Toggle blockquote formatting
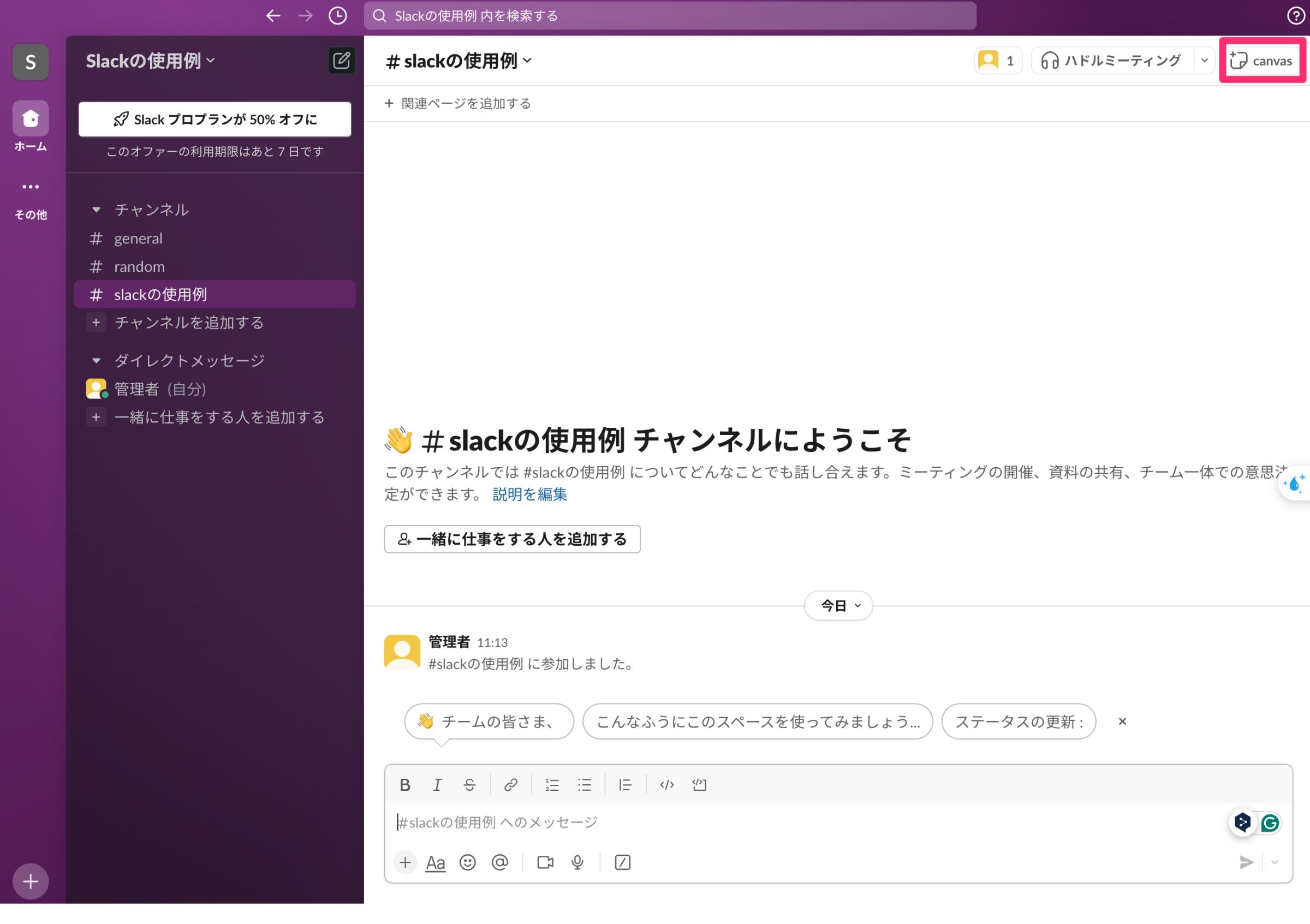 626,785
